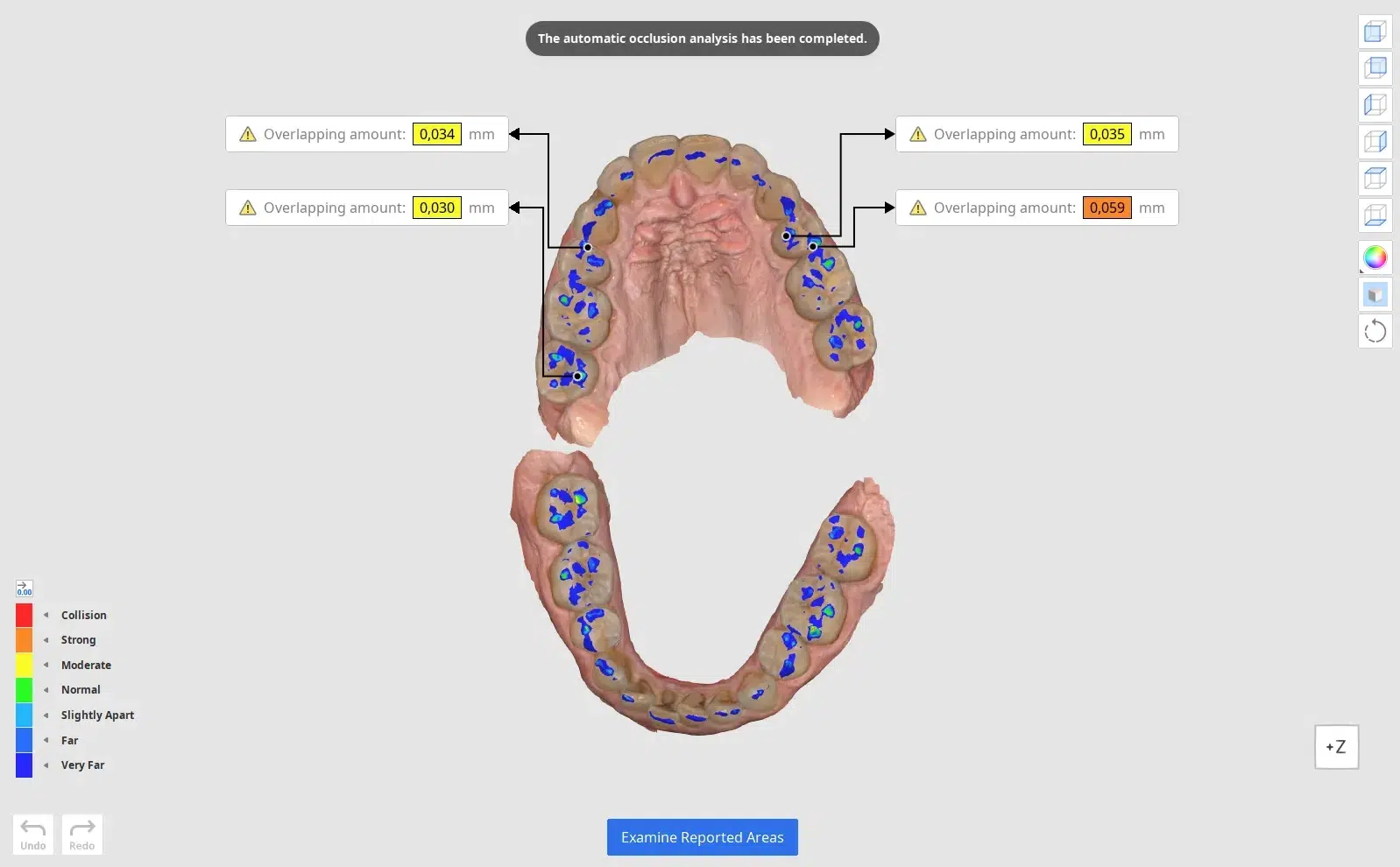The width and height of the screenshot is (1400, 867).
Task: Toggle the solid gray cube display mode
Action: pos(1375,294)
